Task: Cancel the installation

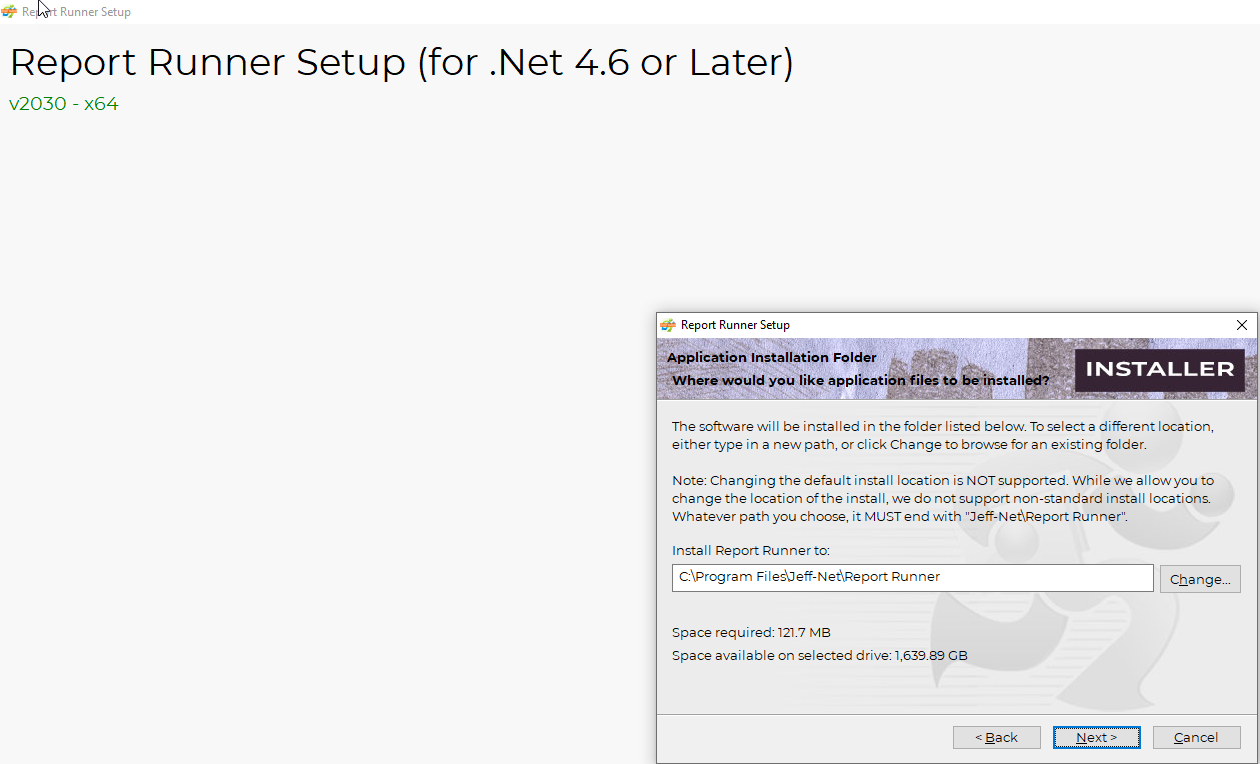Action: click(1196, 738)
